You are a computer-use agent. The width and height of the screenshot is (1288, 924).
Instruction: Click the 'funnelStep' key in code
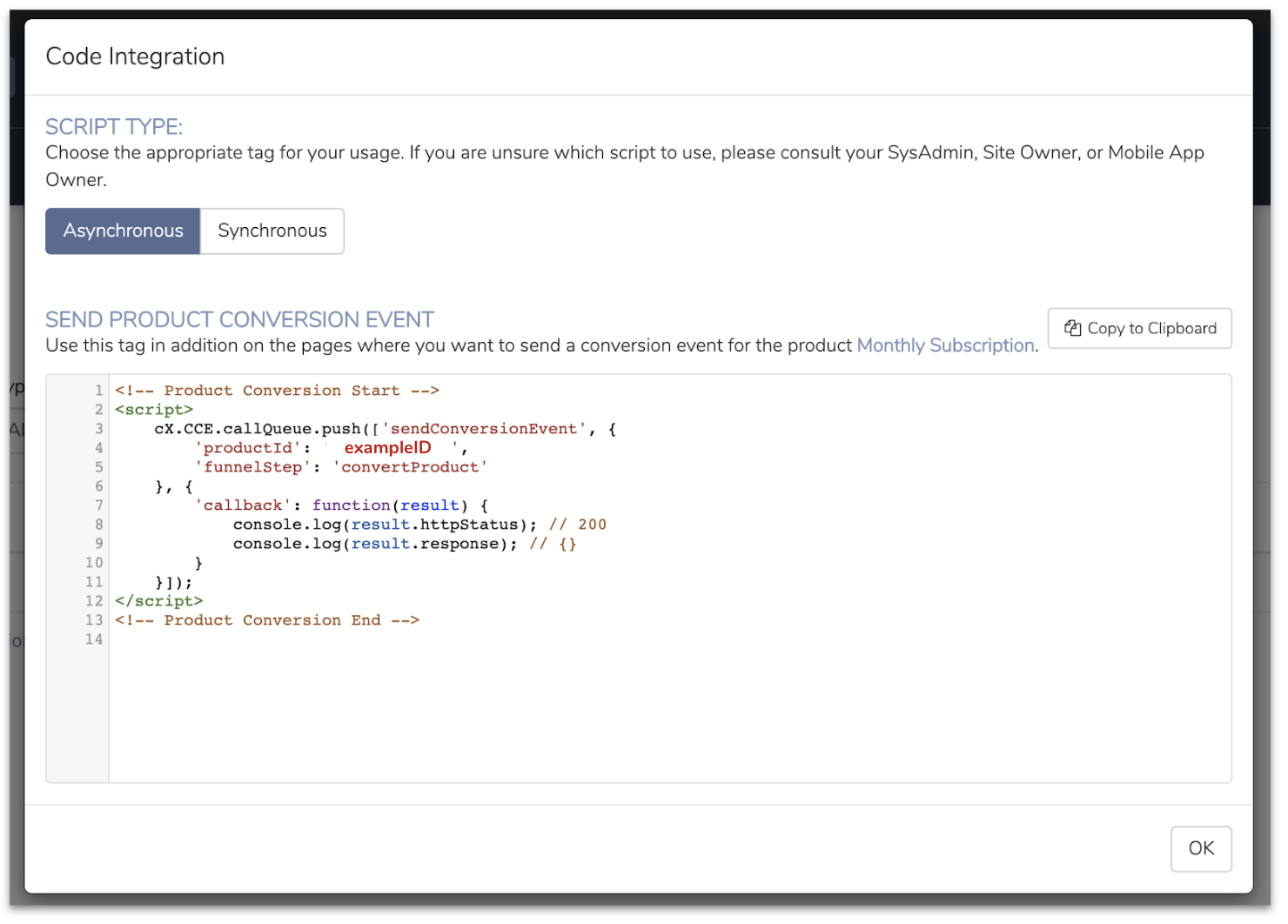tap(253, 467)
